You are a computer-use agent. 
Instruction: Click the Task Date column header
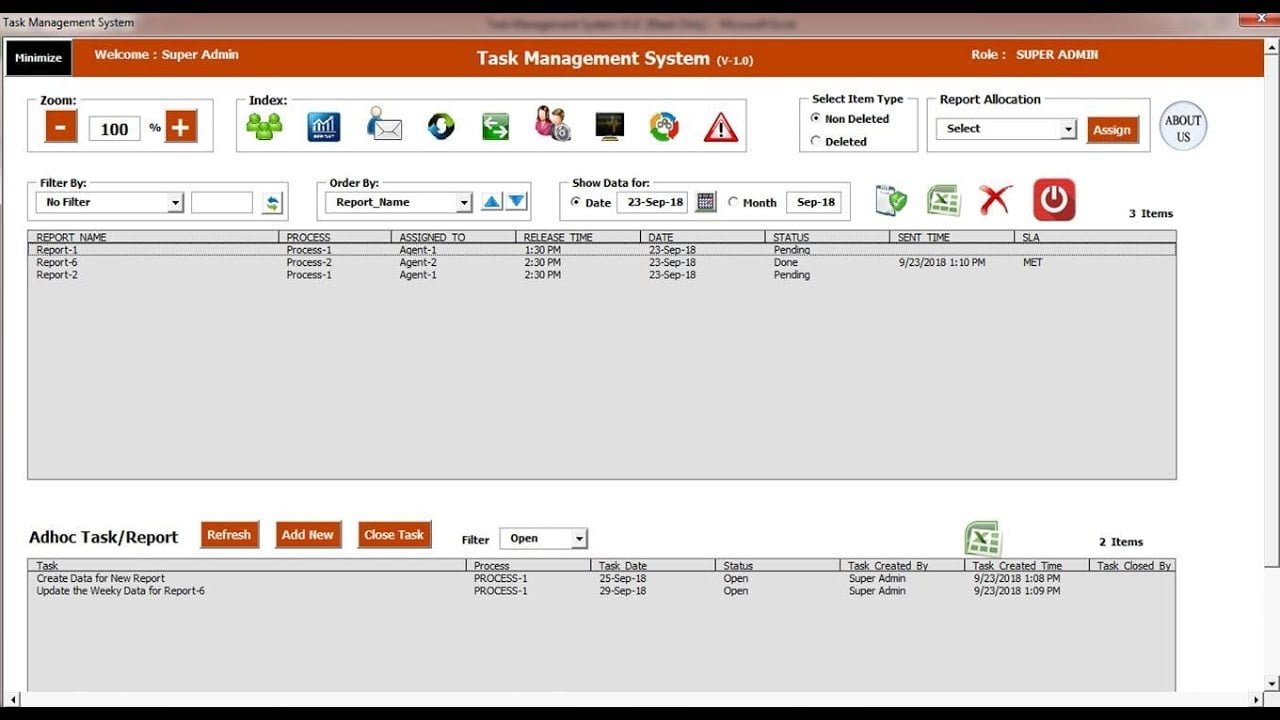(622, 566)
